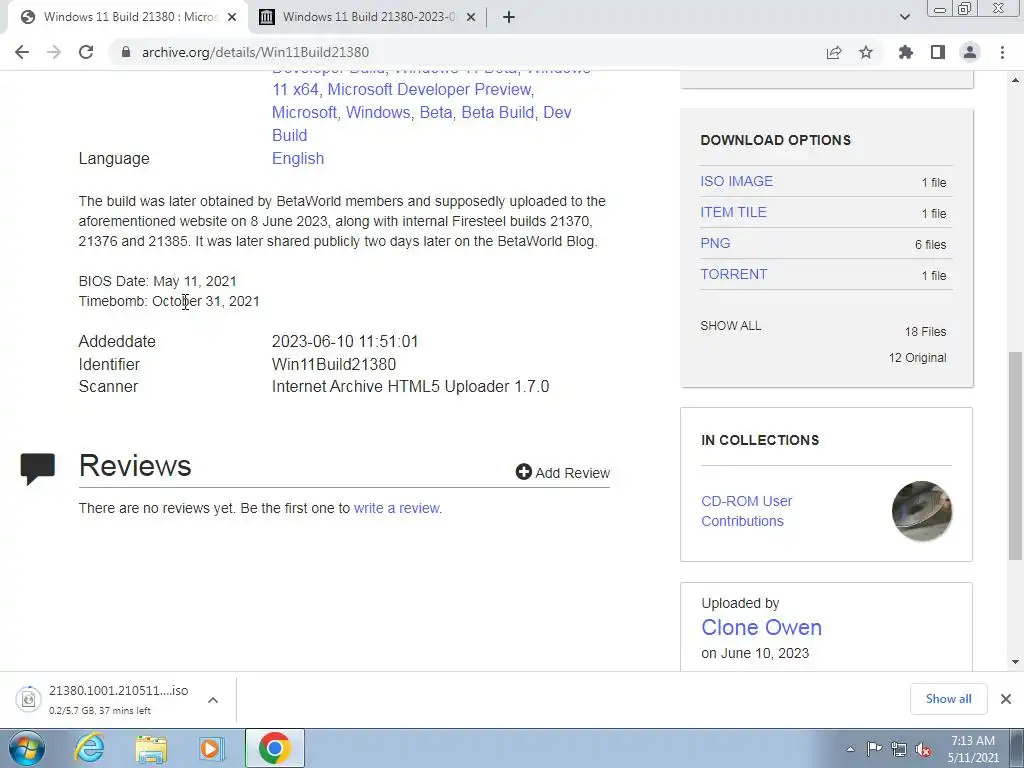Open the Clone Owen uploader profile
Screen dimensions: 1024x768
coord(761,627)
